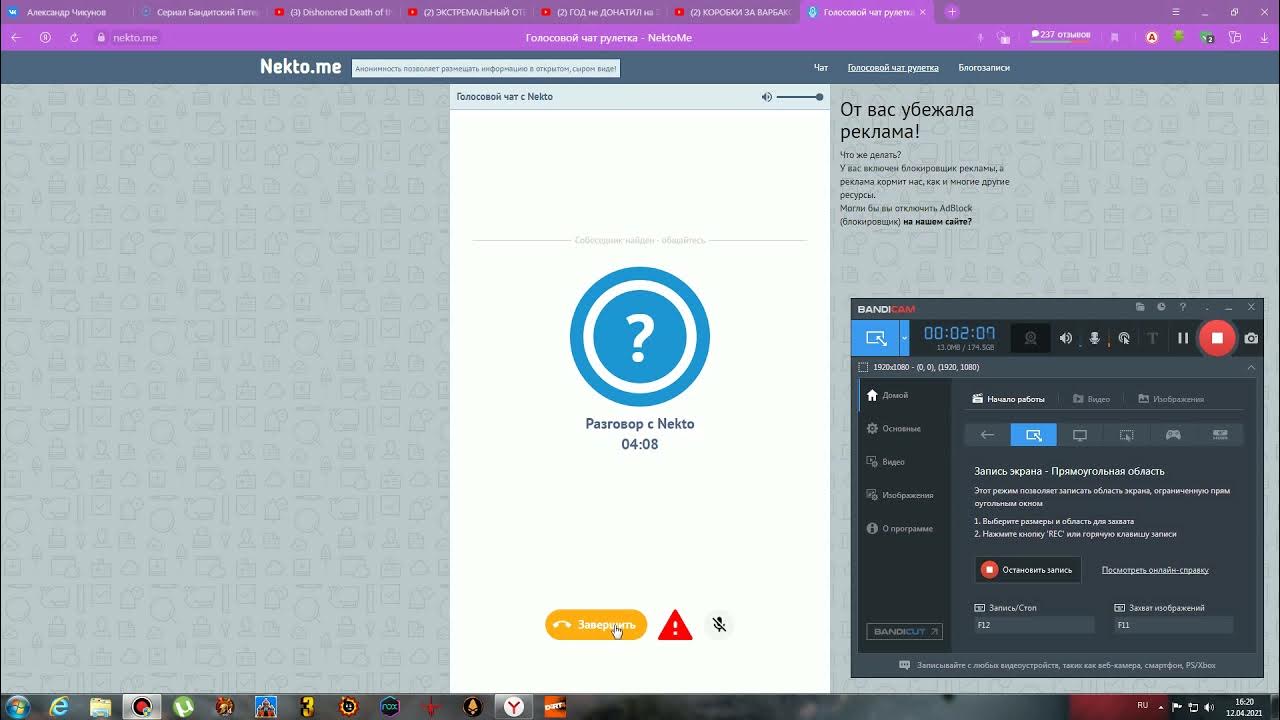The image size is (1280, 720).
Task: Open Bandicam help question icon
Action: (x=1183, y=307)
